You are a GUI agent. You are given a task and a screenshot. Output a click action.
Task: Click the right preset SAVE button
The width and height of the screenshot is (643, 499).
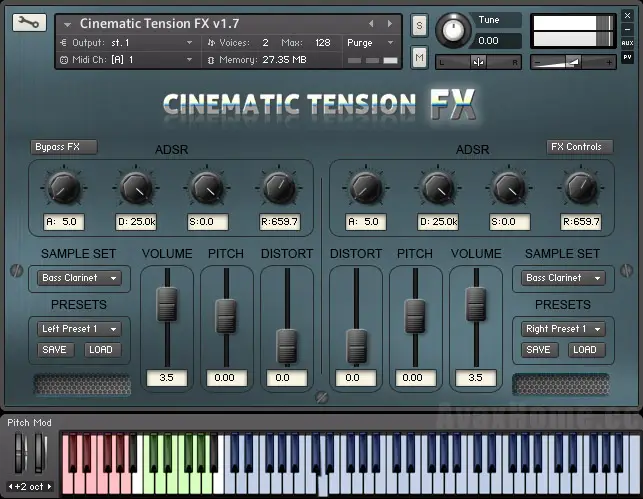[538, 350]
